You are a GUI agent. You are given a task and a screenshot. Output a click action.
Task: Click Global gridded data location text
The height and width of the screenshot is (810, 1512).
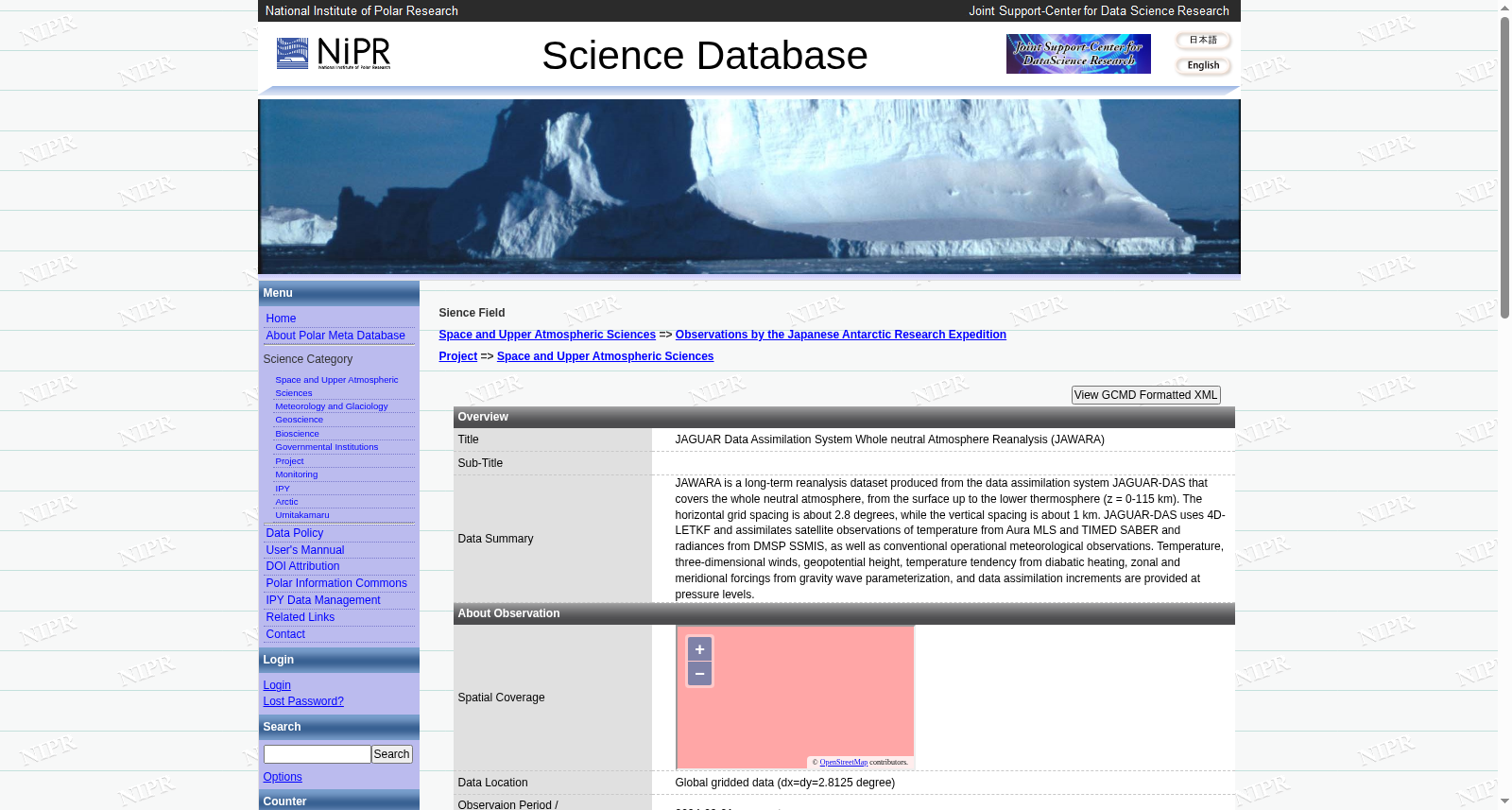point(784,783)
